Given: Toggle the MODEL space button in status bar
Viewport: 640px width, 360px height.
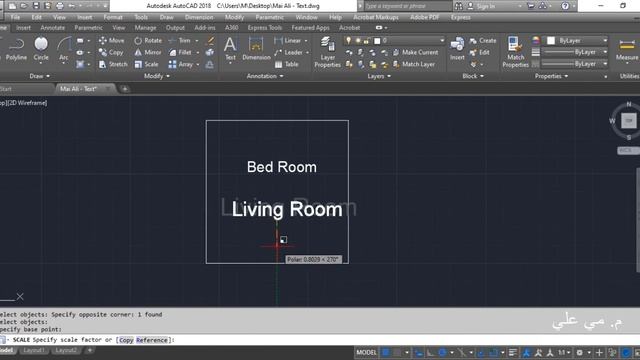Looking at the screenshot, I should pos(367,352).
